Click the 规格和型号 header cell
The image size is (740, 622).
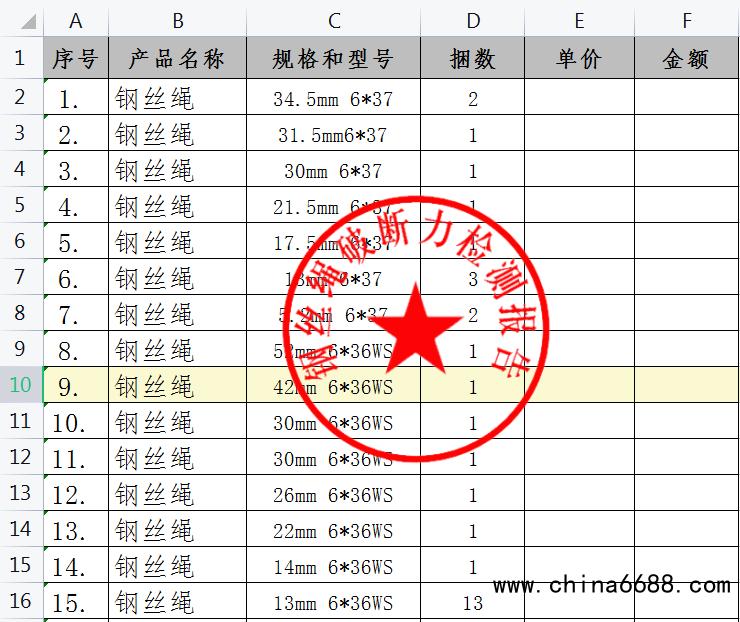pyautogui.click(x=334, y=58)
